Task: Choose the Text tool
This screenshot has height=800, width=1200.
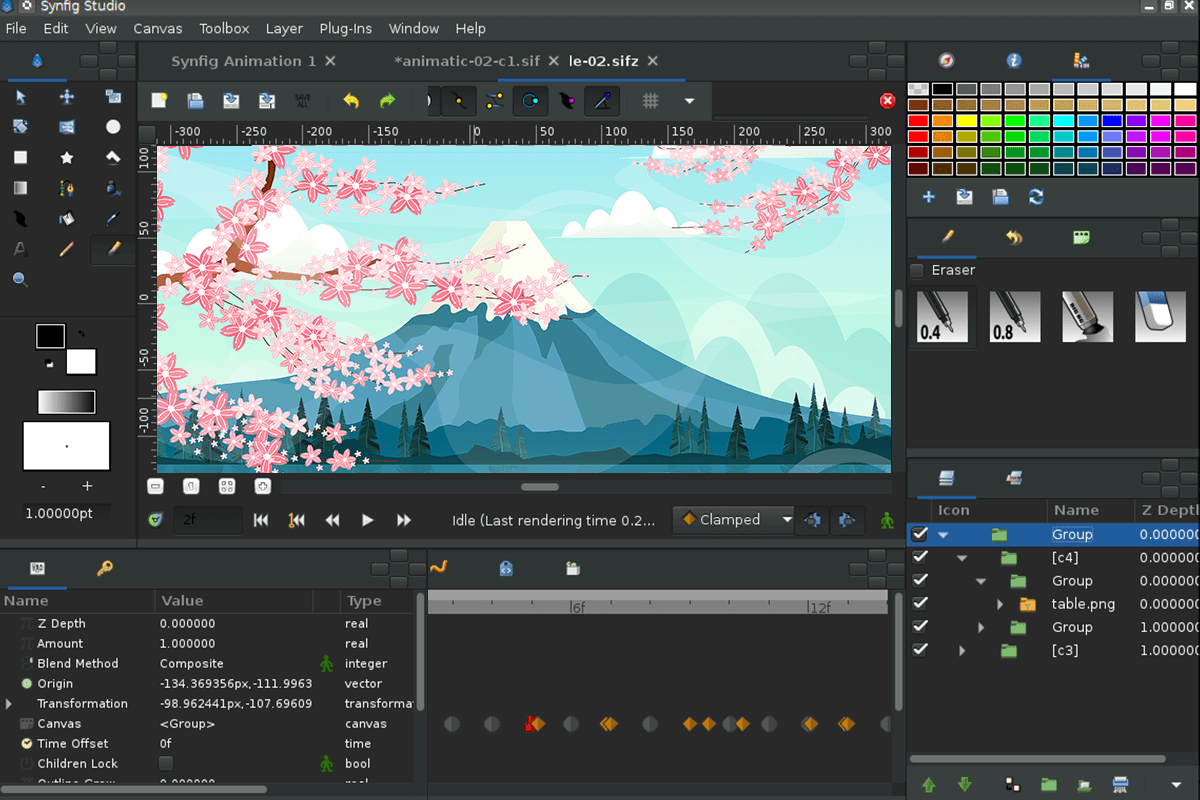Action: click(x=21, y=249)
